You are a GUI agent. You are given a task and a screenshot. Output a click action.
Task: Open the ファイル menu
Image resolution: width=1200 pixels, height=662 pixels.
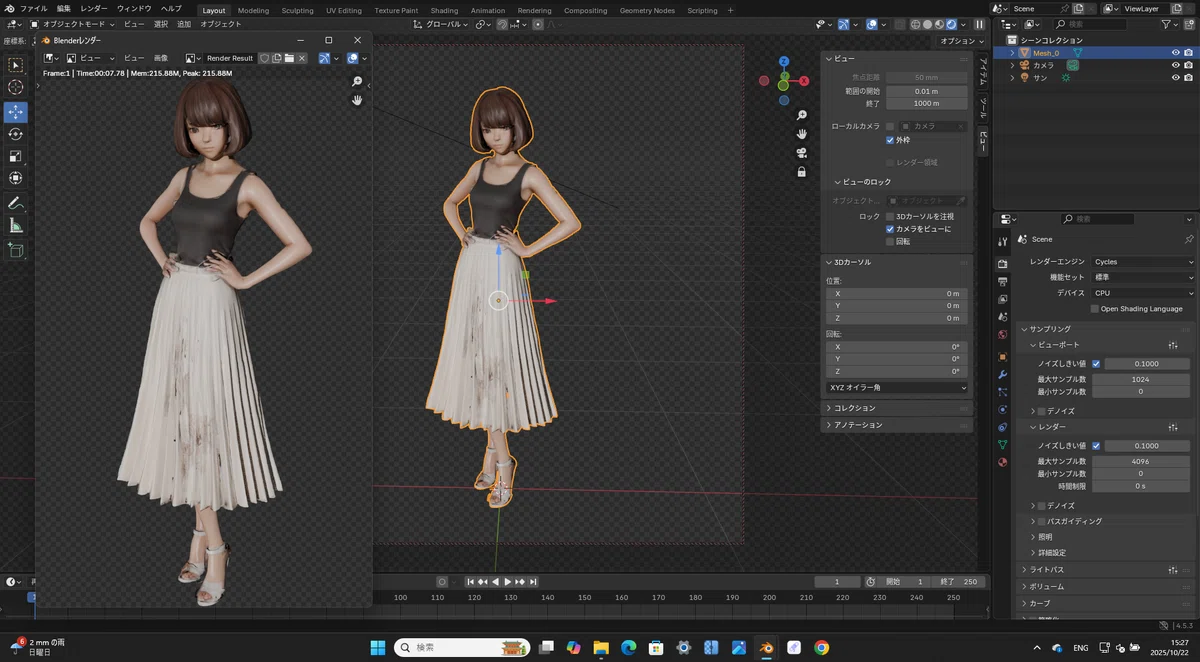(33, 9)
